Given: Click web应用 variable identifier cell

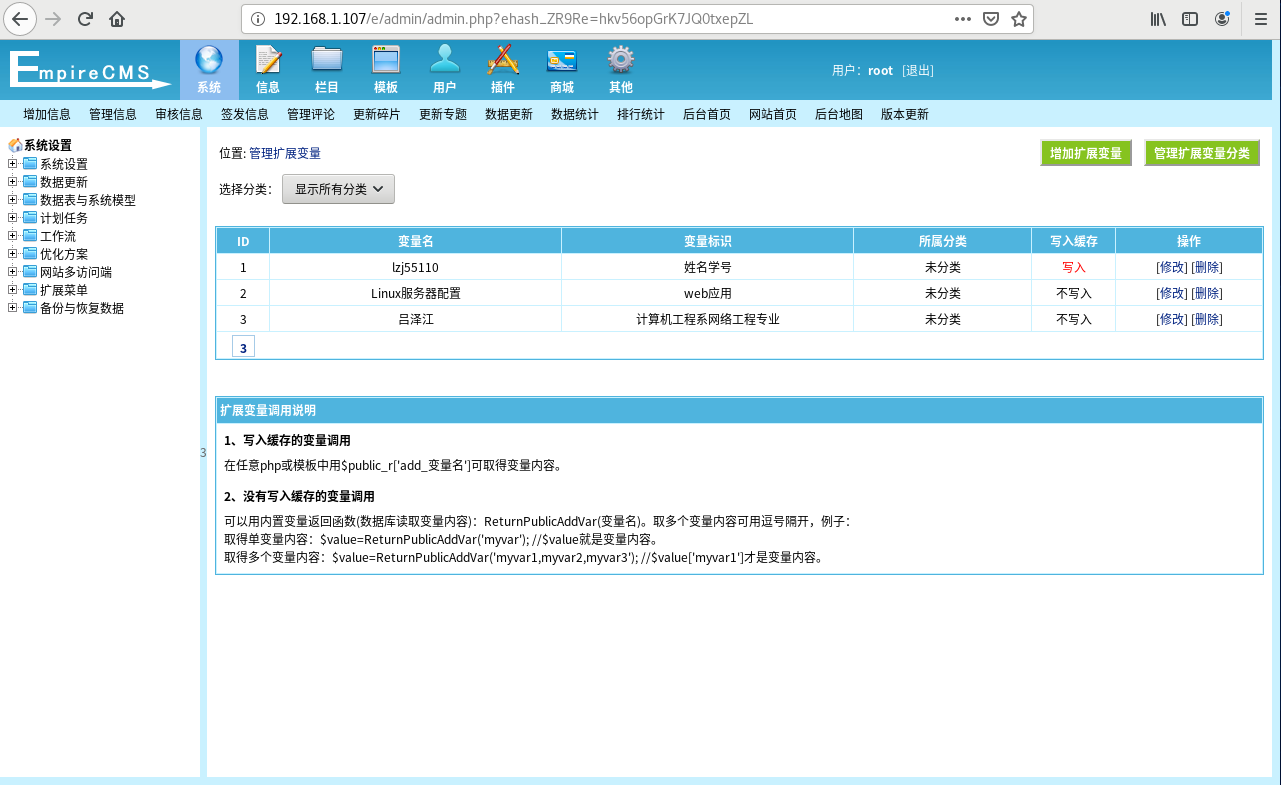Looking at the screenshot, I should click(708, 294).
